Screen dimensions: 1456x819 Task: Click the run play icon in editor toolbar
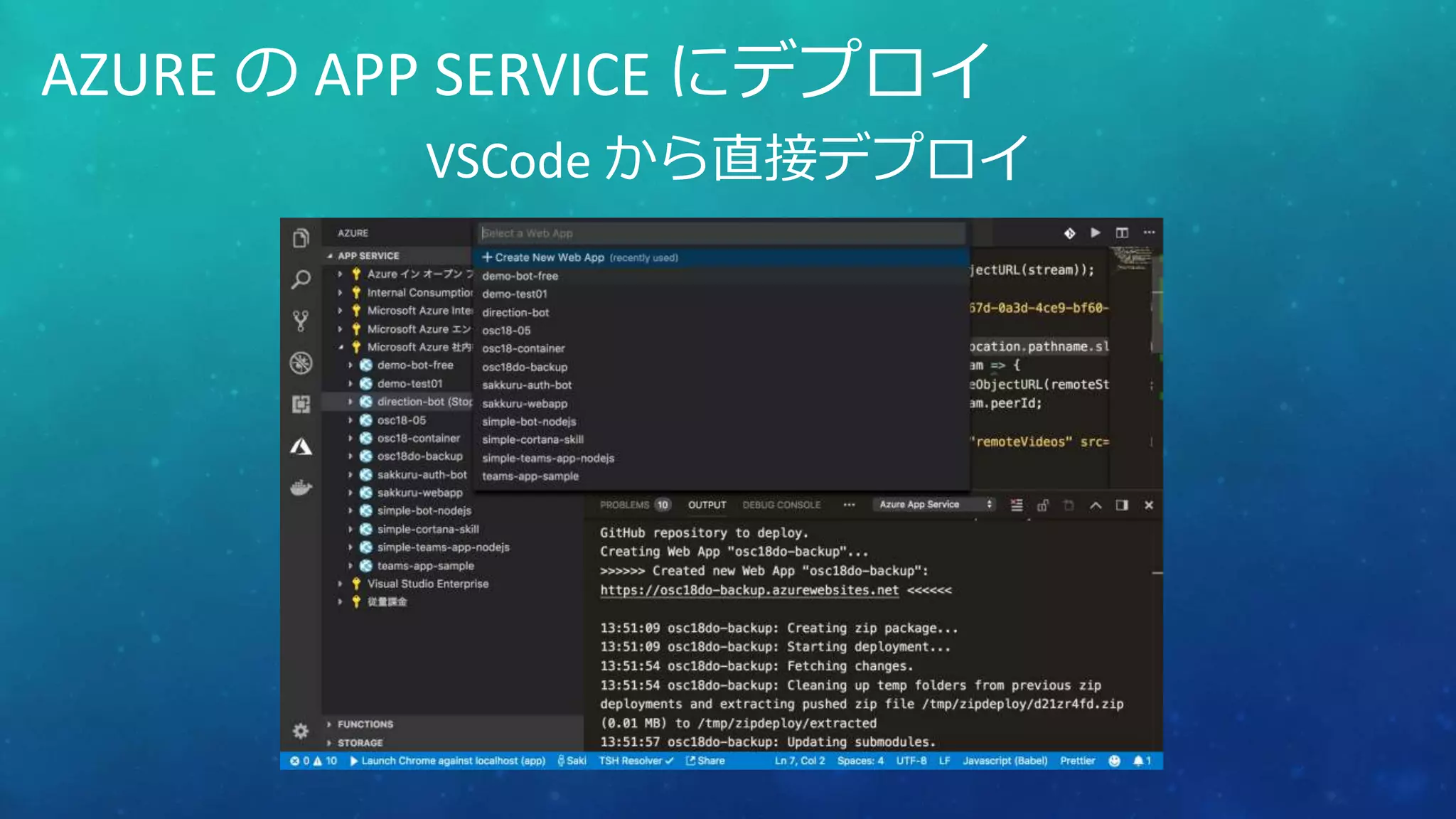pos(1096,232)
